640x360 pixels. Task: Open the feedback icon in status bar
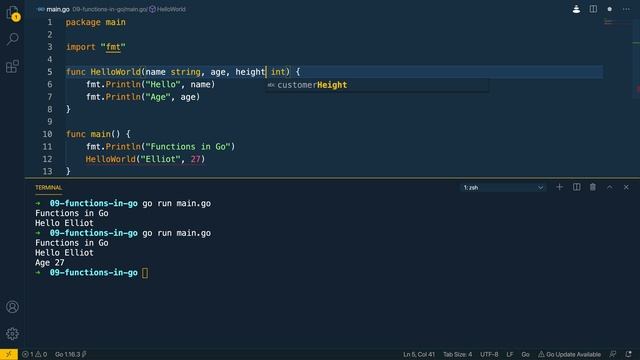613,354
